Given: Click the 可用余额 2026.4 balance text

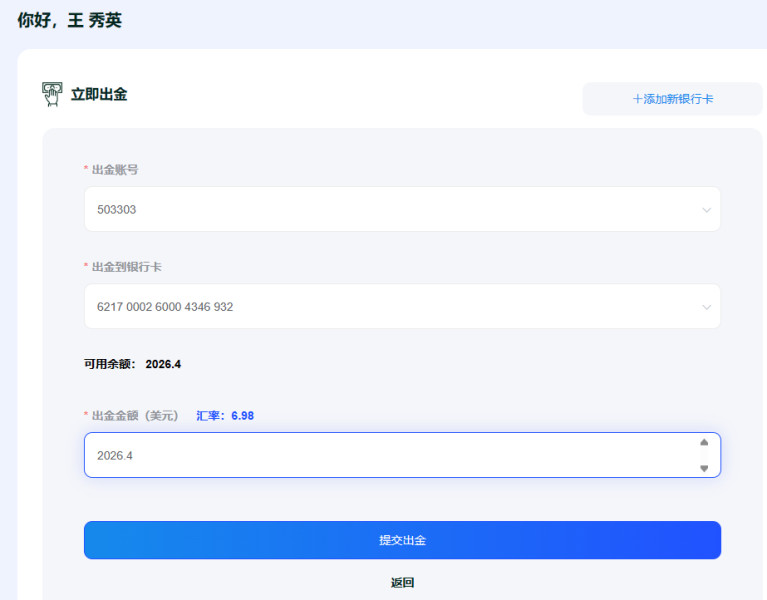Looking at the screenshot, I should pyautogui.click(x=132, y=364).
